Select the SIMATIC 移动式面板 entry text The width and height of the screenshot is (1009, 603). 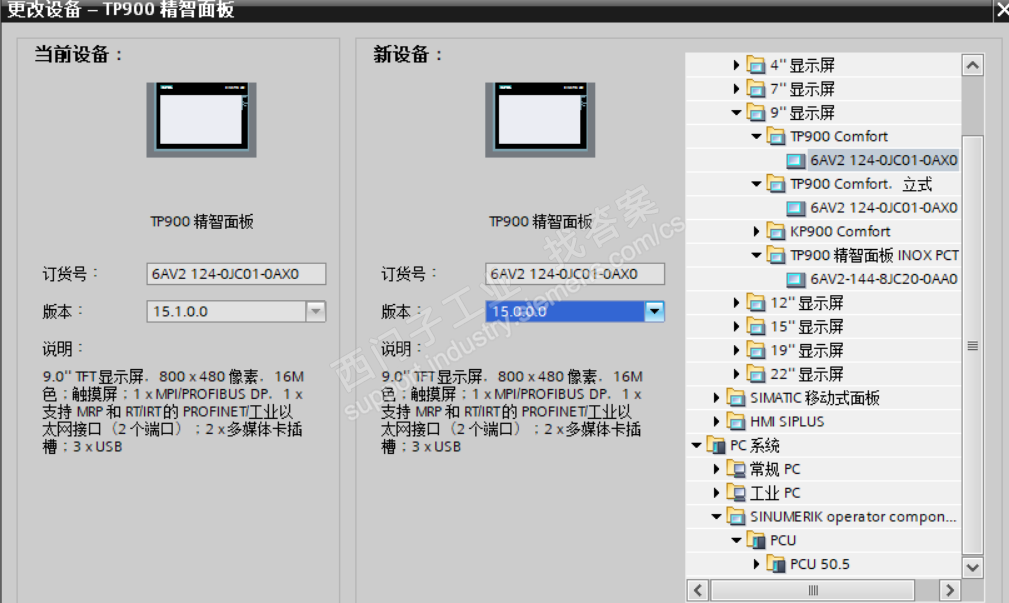pyautogui.click(x=815, y=398)
